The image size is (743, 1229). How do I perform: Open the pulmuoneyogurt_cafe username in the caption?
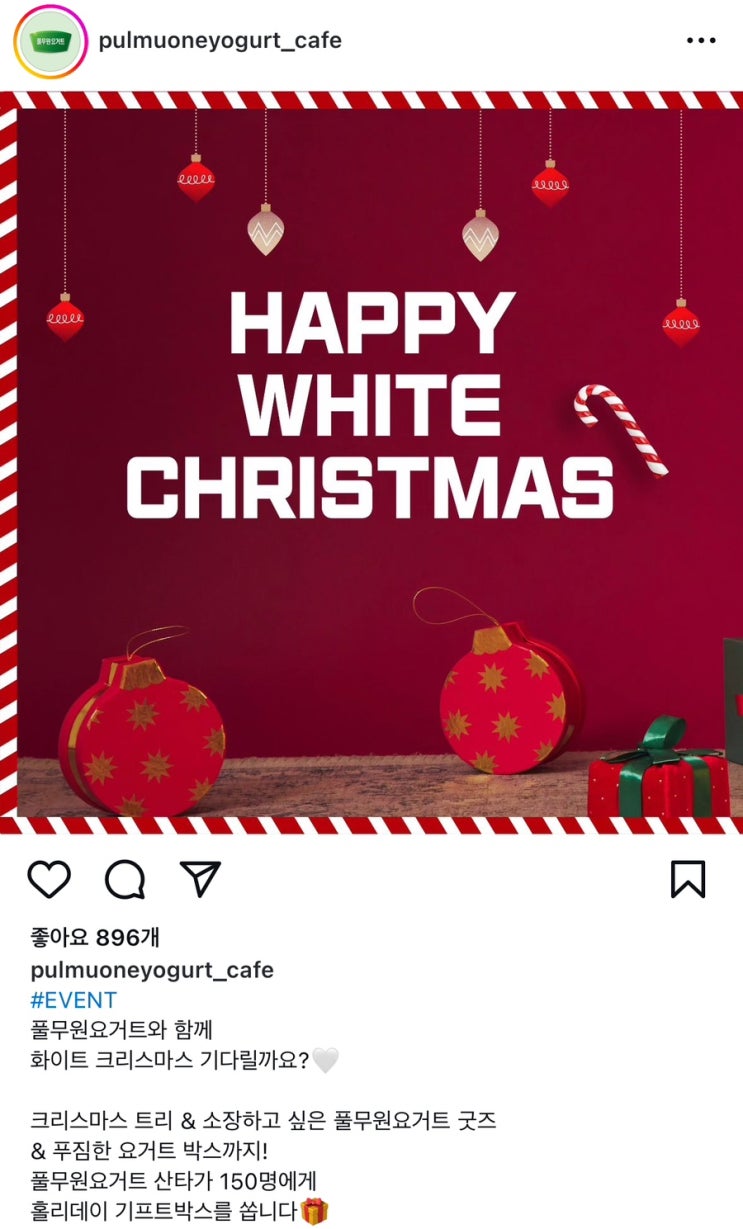152,970
